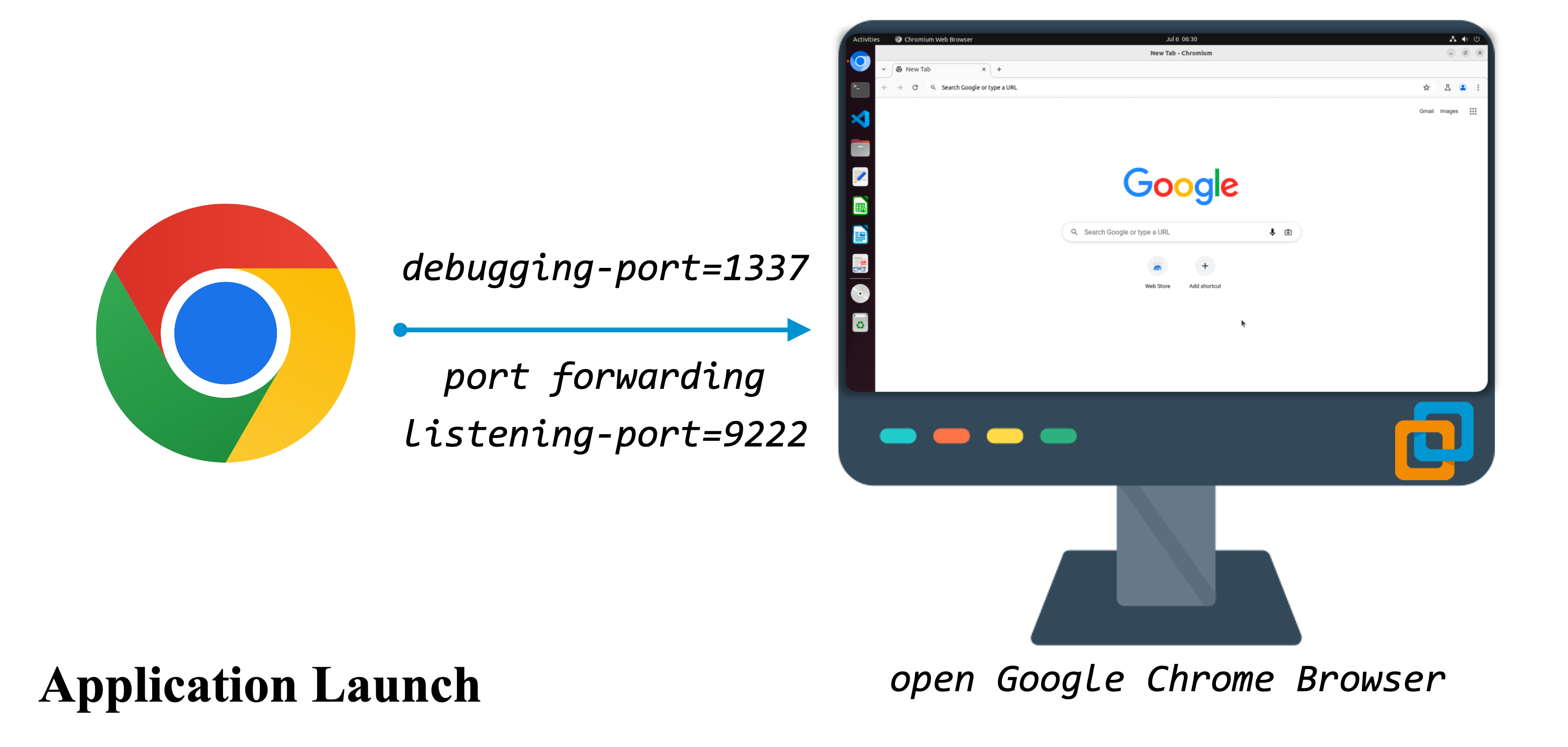
Task: Open Visual Studio Code from the sidebar
Action: 861,117
